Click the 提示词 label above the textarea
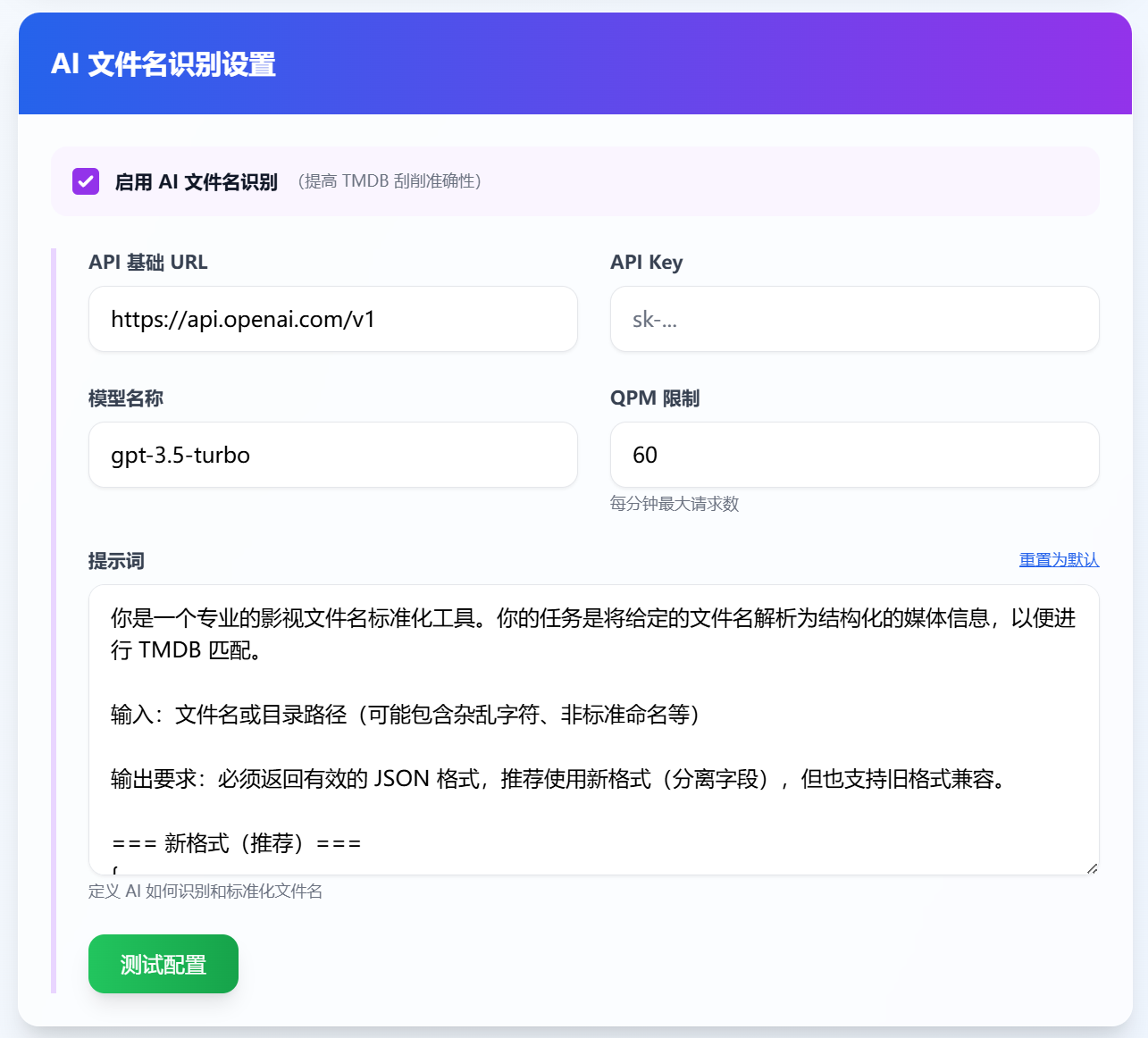This screenshot has width=1148, height=1038. click(x=116, y=561)
